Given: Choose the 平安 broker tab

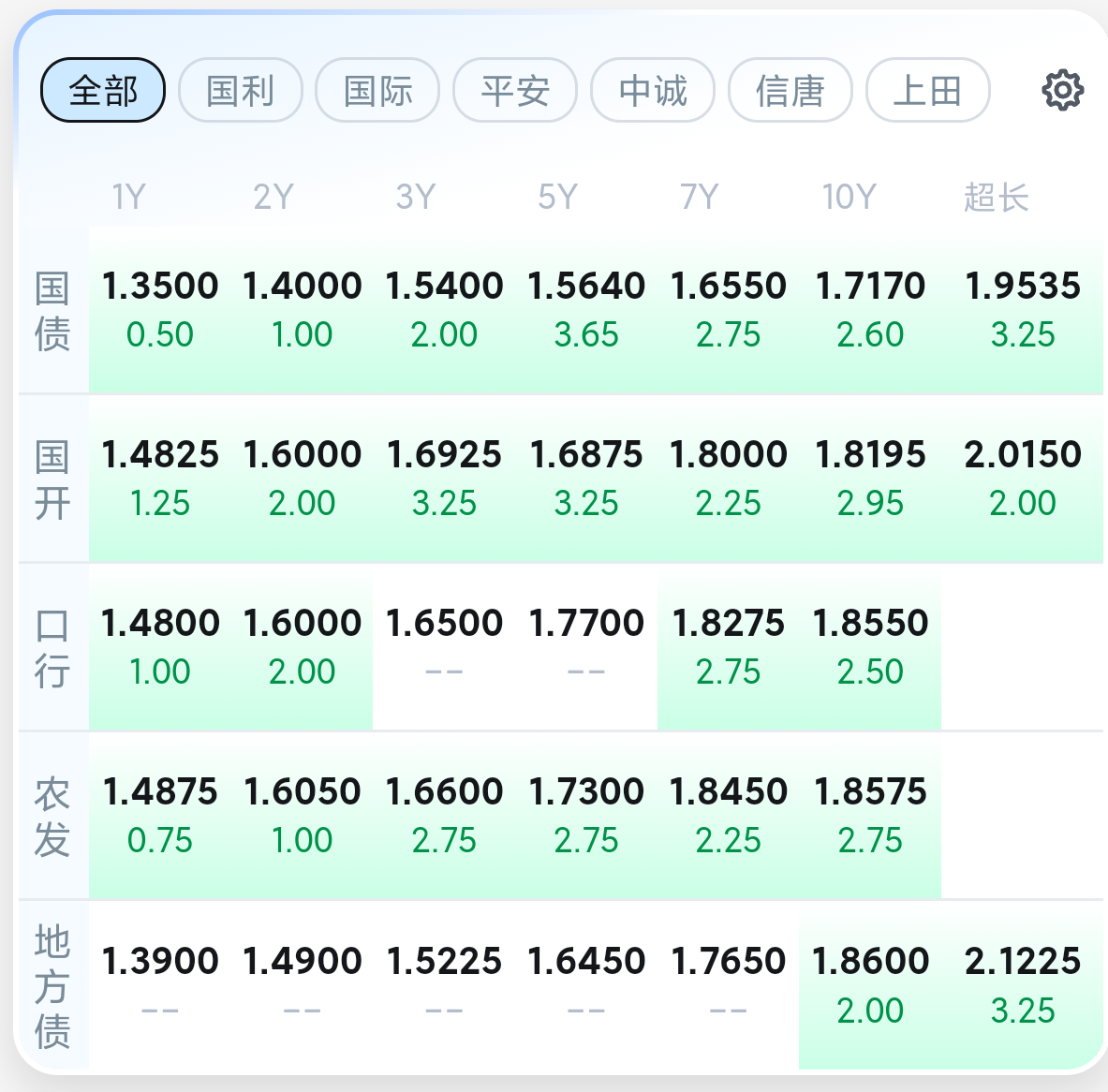Looking at the screenshot, I should (515, 91).
